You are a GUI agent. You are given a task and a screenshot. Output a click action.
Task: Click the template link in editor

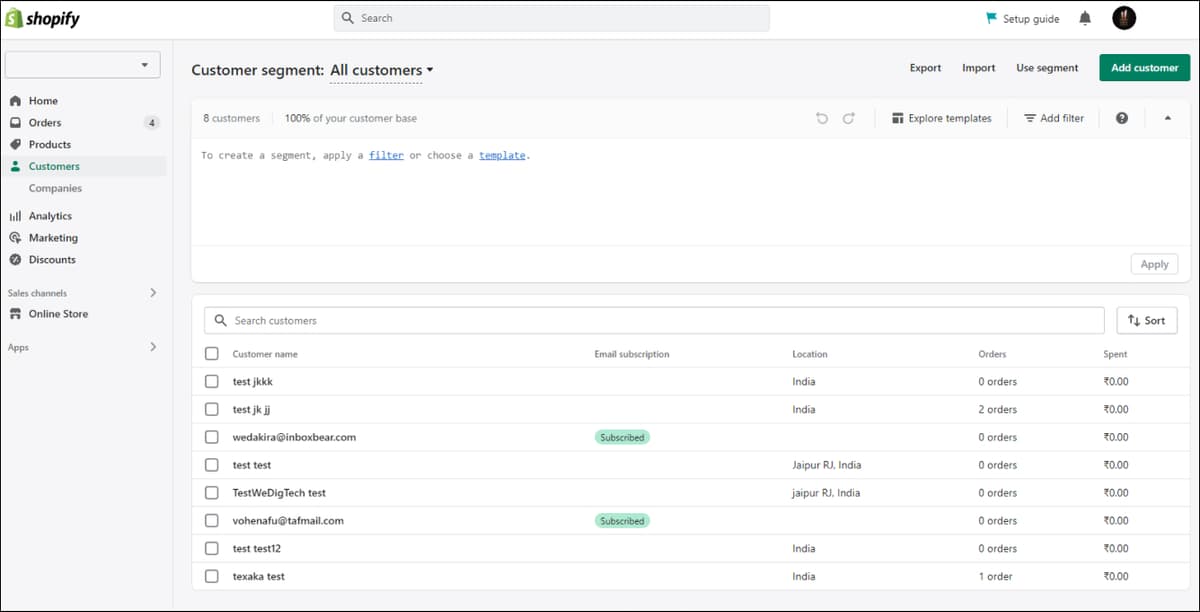(x=502, y=156)
